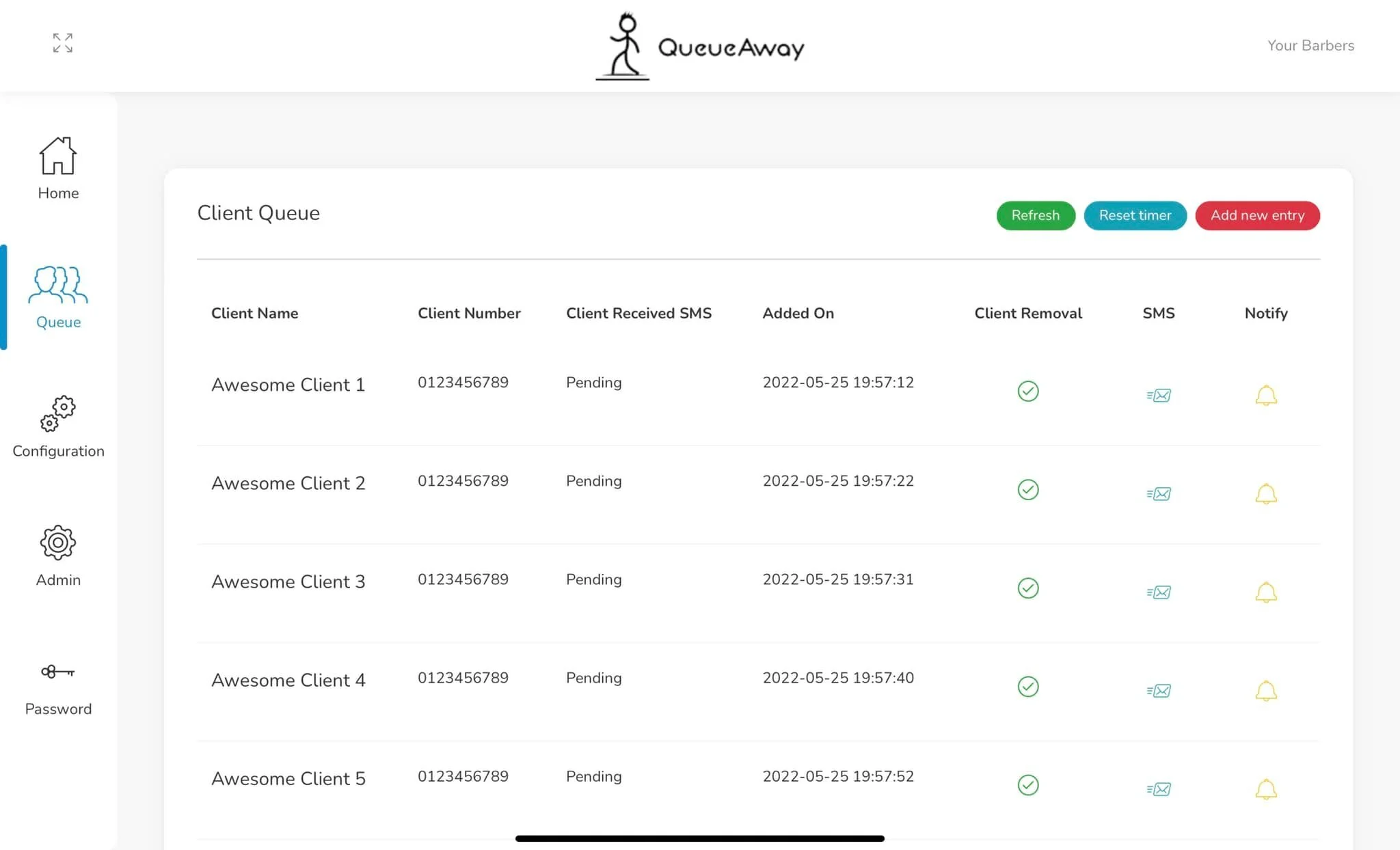Notify Awesome Client 2 with bell icon
Screen dimensions: 1400x850
pos(1266,493)
